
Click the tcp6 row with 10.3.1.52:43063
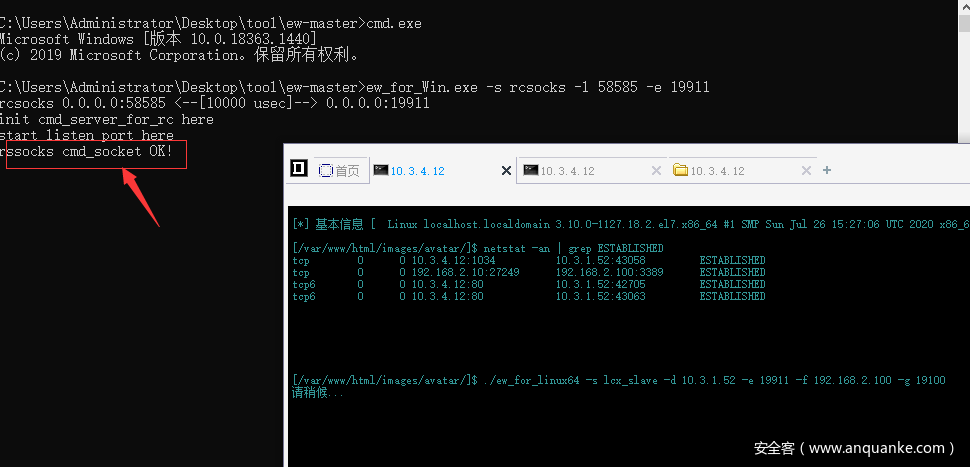coord(529,296)
